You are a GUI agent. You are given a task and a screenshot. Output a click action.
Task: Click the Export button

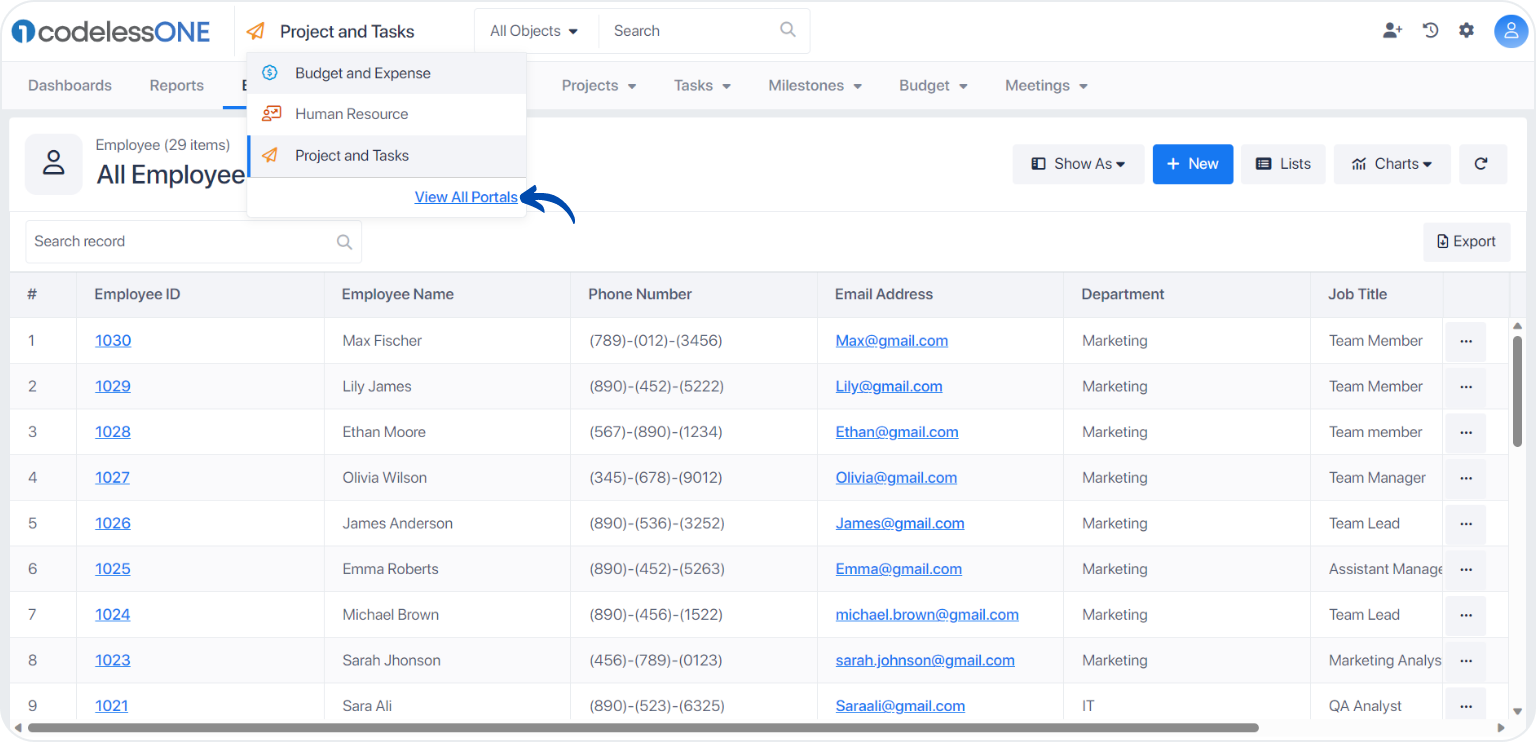point(1466,242)
